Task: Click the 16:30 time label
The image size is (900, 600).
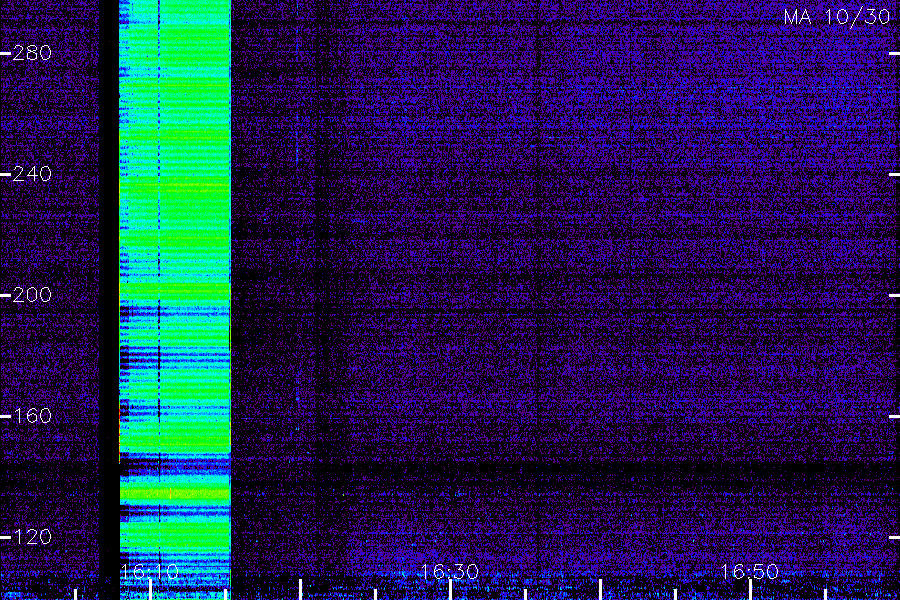Action: (450, 571)
